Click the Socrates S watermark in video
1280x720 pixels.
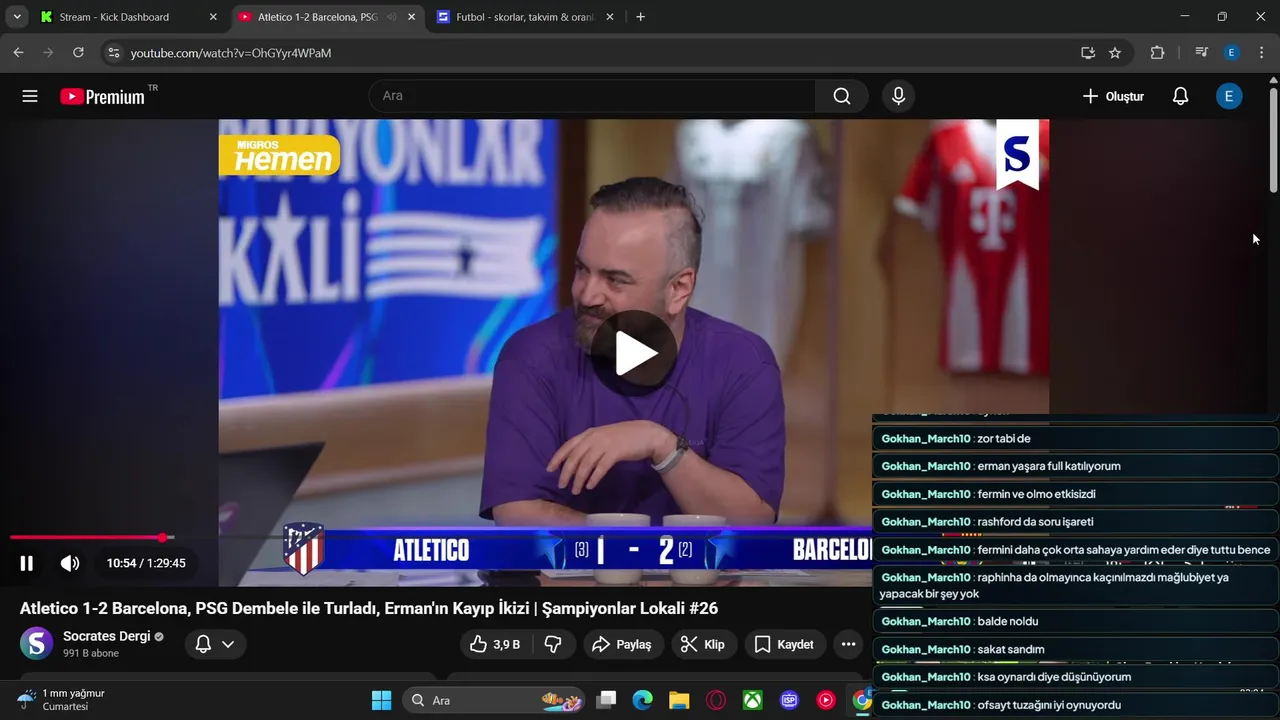(x=1017, y=154)
